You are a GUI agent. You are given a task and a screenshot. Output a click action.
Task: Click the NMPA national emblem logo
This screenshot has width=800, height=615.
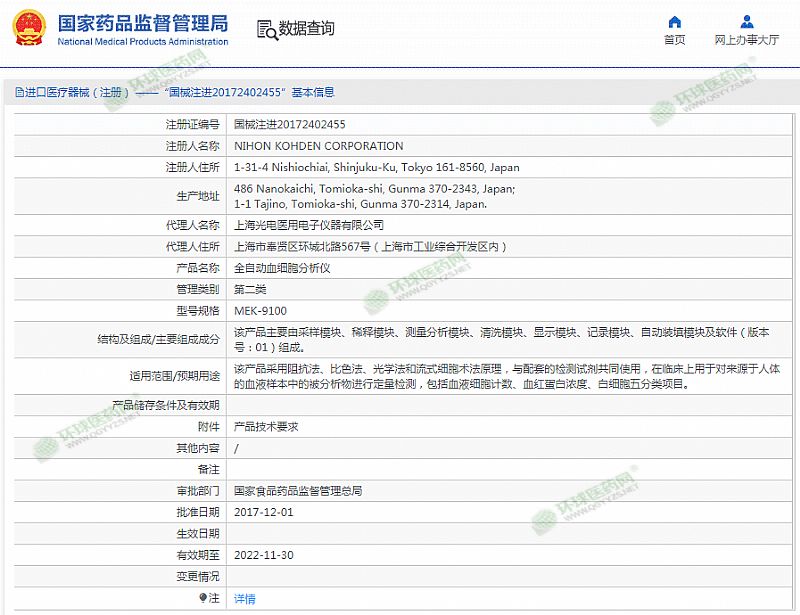click(29, 30)
